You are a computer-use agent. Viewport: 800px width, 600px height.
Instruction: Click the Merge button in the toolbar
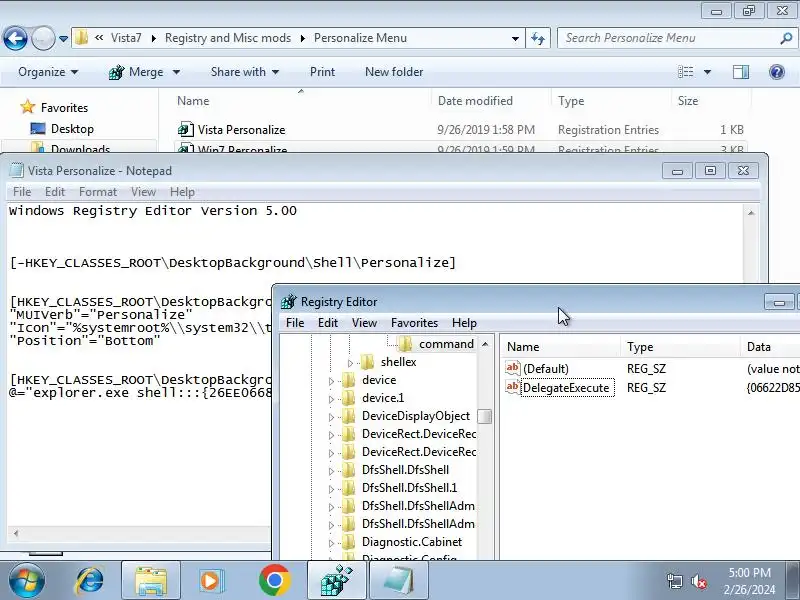pyautogui.click(x=136, y=72)
